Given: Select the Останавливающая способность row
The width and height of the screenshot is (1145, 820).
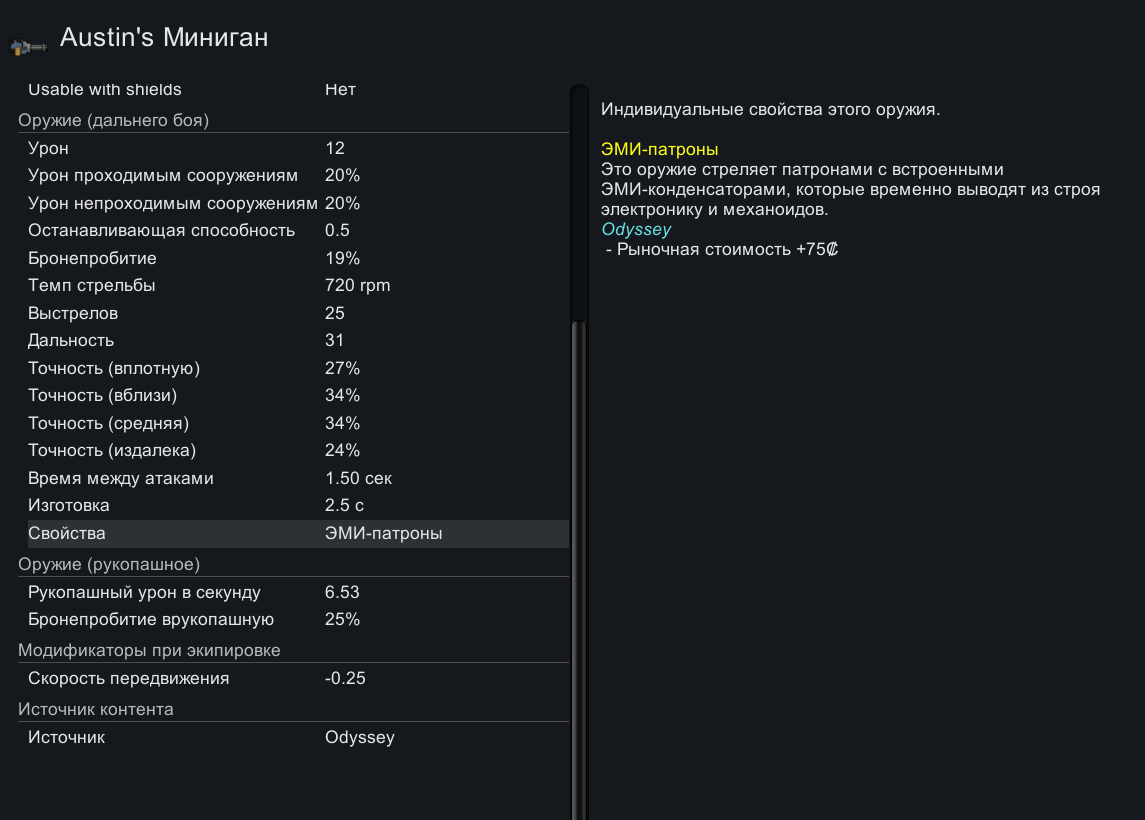Looking at the screenshot, I should coord(290,231).
